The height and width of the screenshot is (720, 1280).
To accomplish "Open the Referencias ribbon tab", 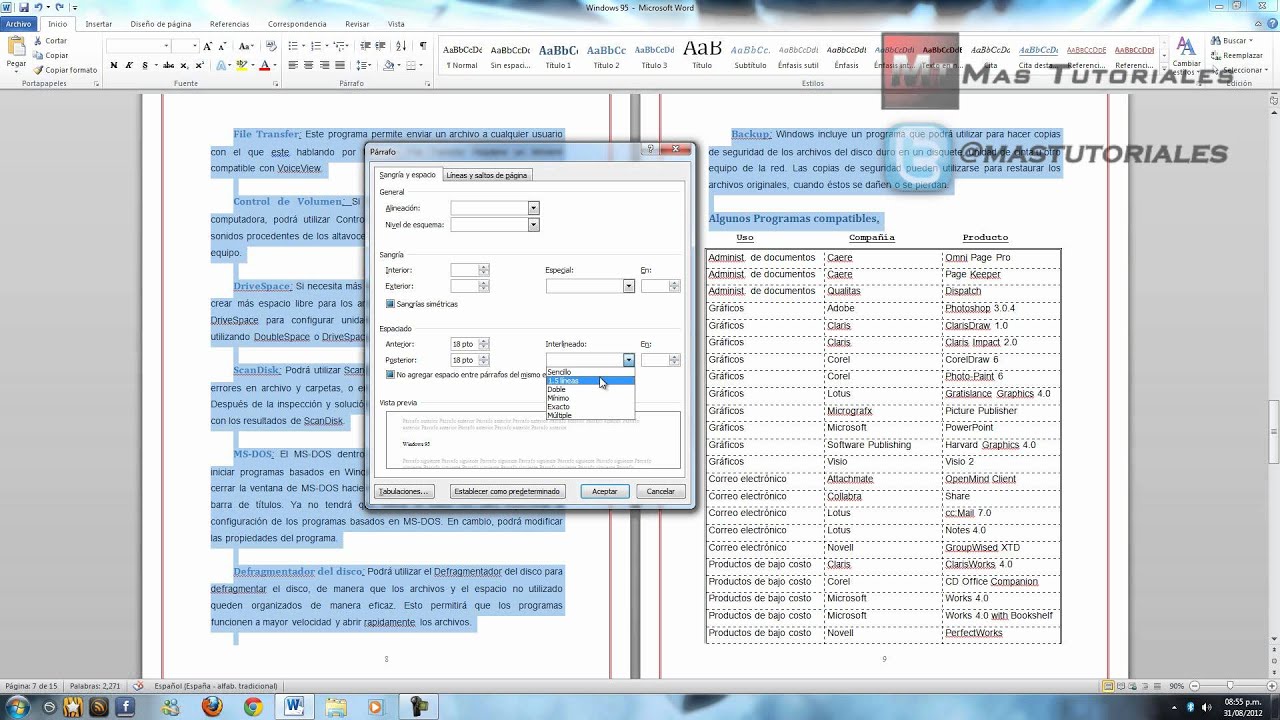I will [230, 24].
